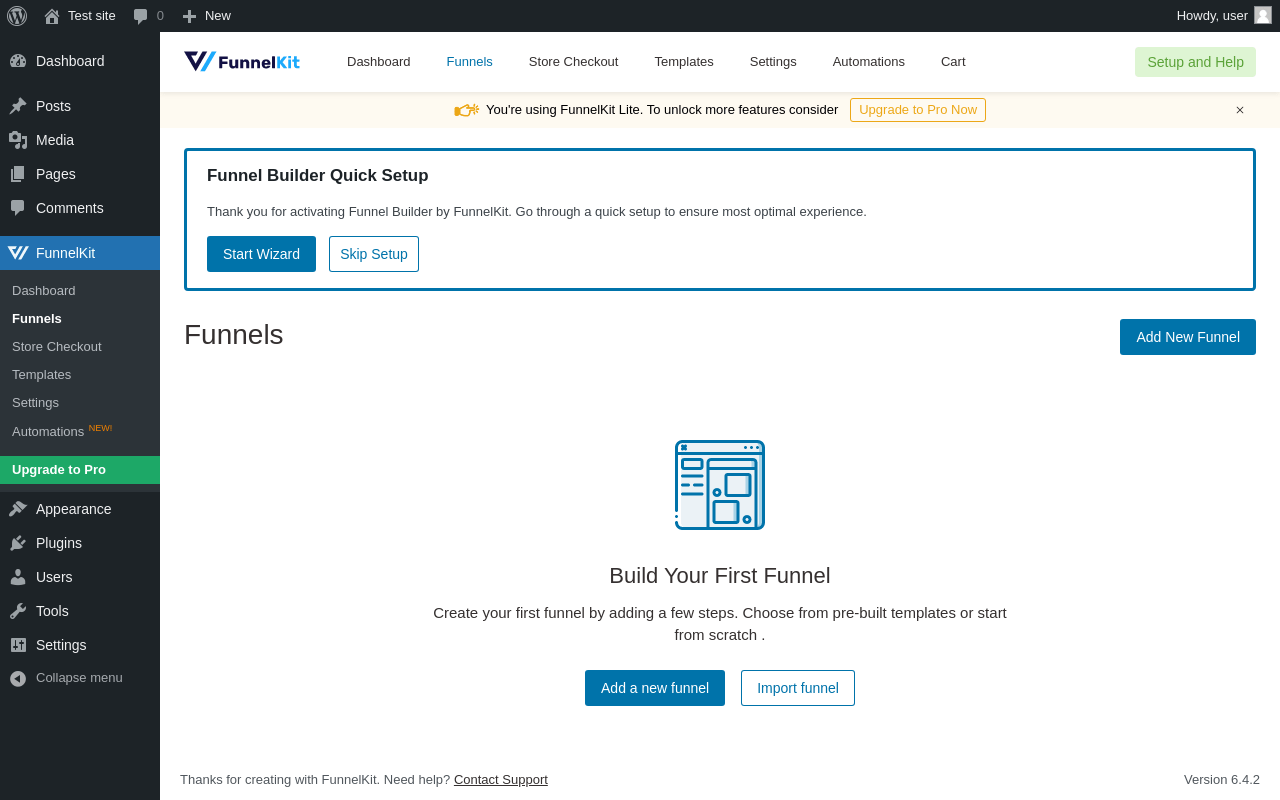Image resolution: width=1280 pixels, height=800 pixels.
Task: Click the WordPress logo icon
Action: (17, 16)
